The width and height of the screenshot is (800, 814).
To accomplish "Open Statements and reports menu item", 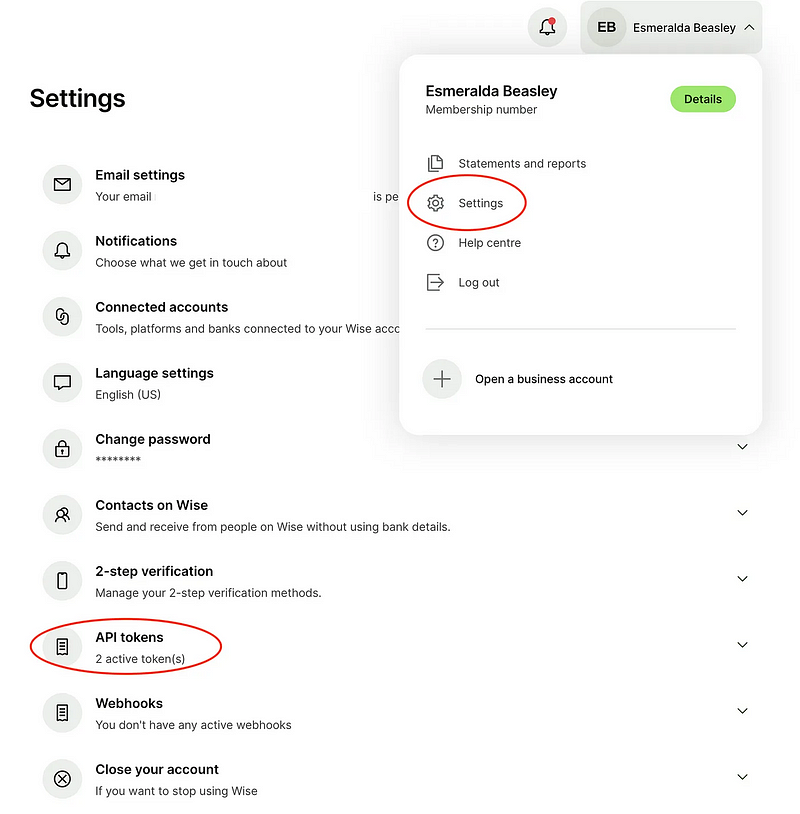I will coord(521,164).
